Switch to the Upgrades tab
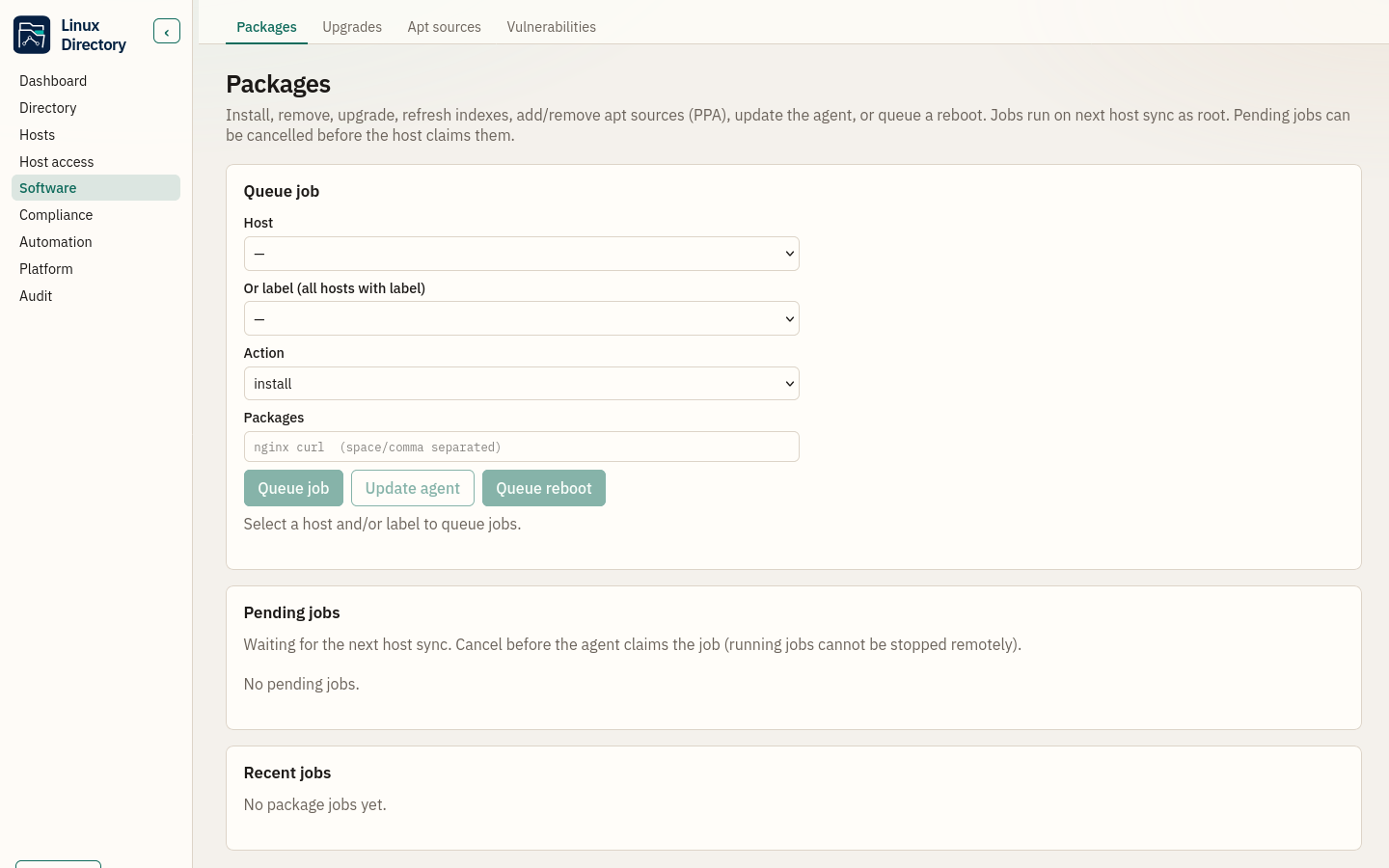 tap(352, 27)
